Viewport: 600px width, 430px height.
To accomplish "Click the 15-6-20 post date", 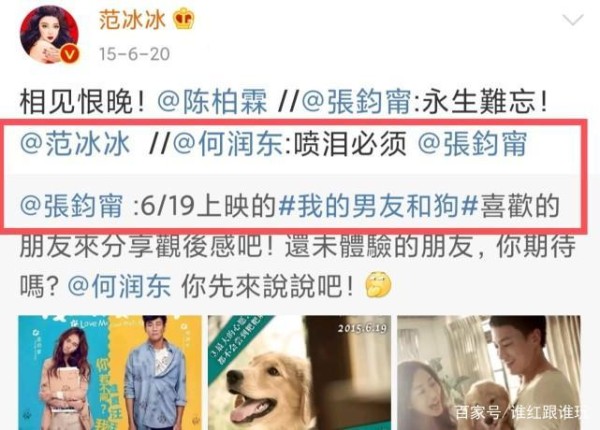I will tap(134, 54).
